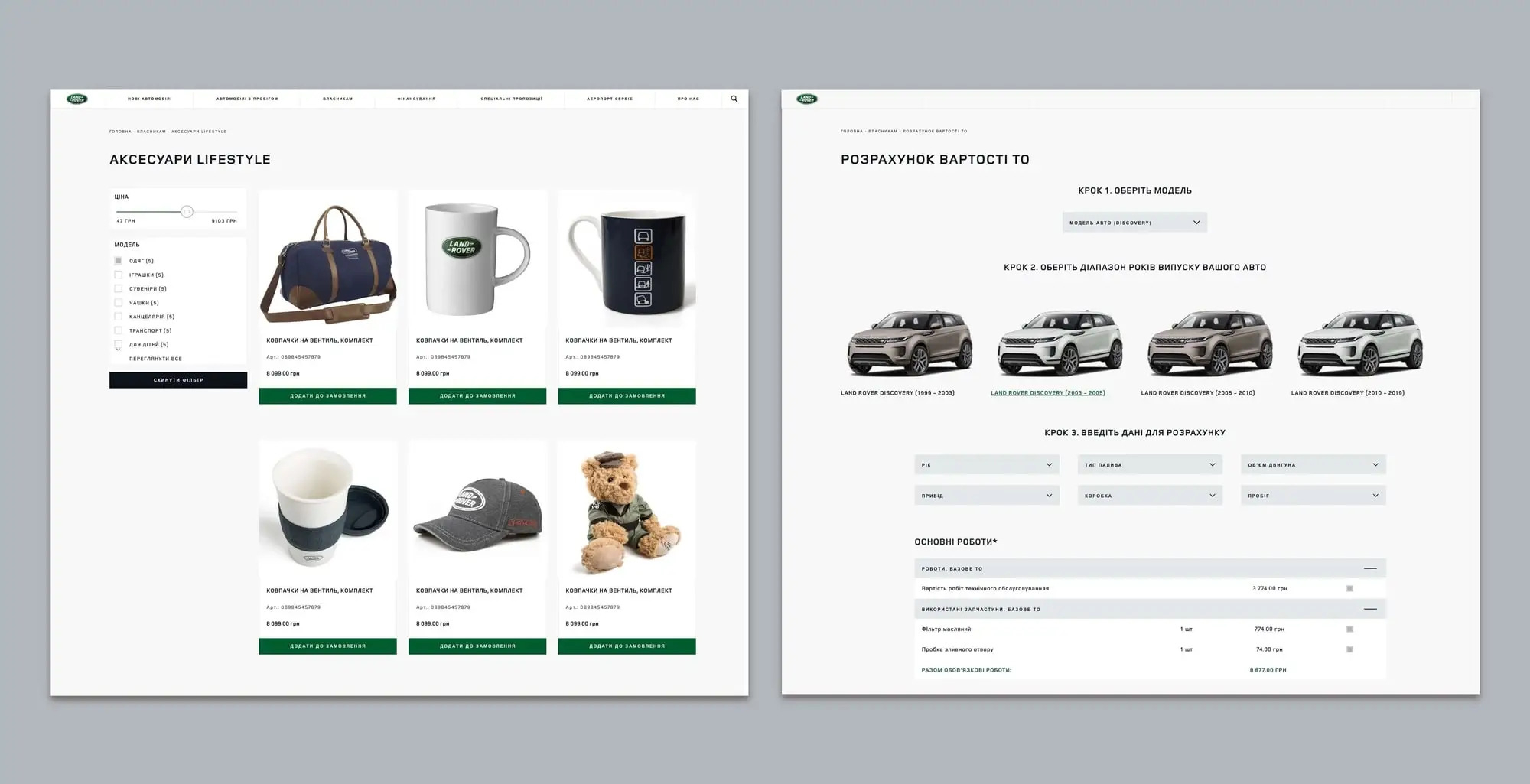Open search with the magnifier icon
Screen dimensions: 1530x784
click(x=734, y=99)
